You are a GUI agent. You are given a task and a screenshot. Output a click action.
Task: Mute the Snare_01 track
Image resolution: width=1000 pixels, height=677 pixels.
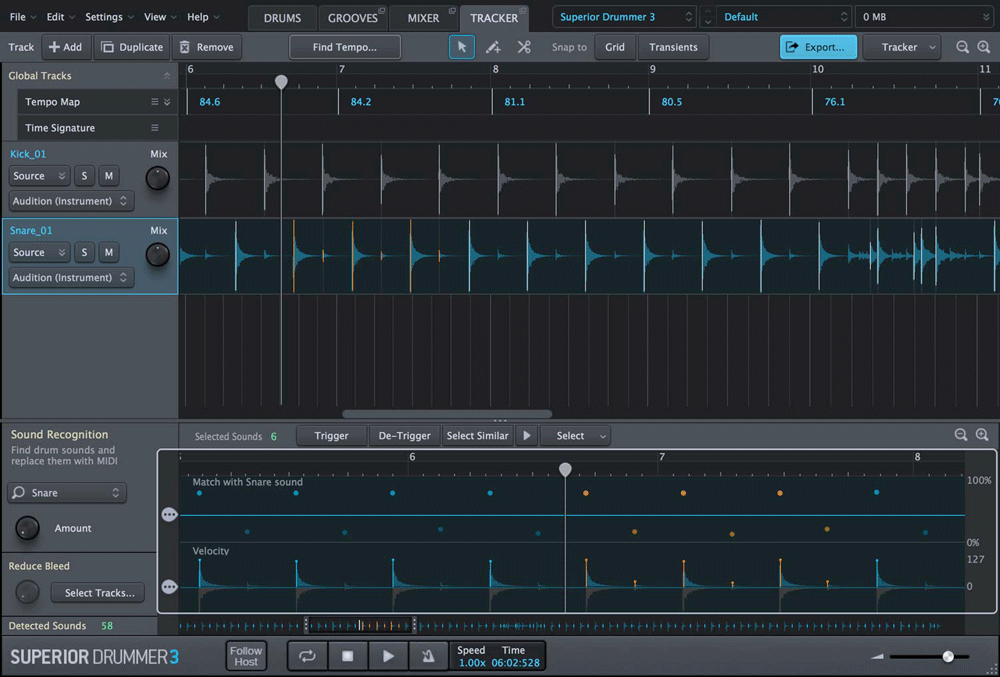tap(108, 252)
